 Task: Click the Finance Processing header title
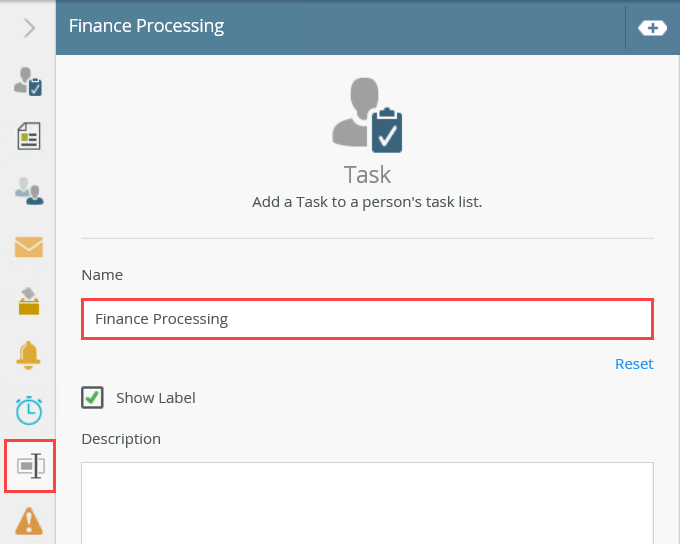pyautogui.click(x=146, y=26)
